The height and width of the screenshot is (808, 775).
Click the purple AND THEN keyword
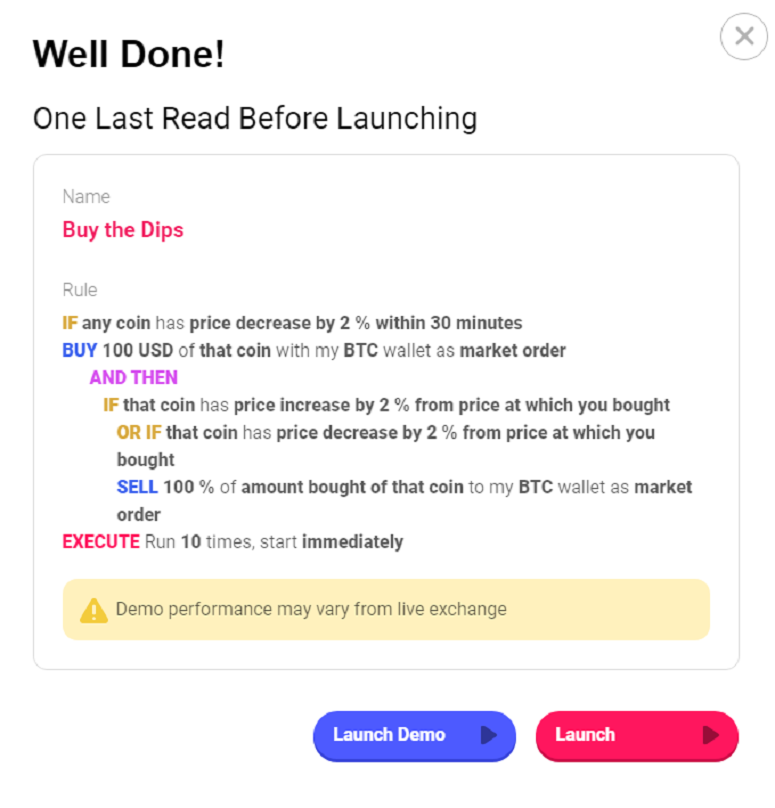click(x=133, y=378)
